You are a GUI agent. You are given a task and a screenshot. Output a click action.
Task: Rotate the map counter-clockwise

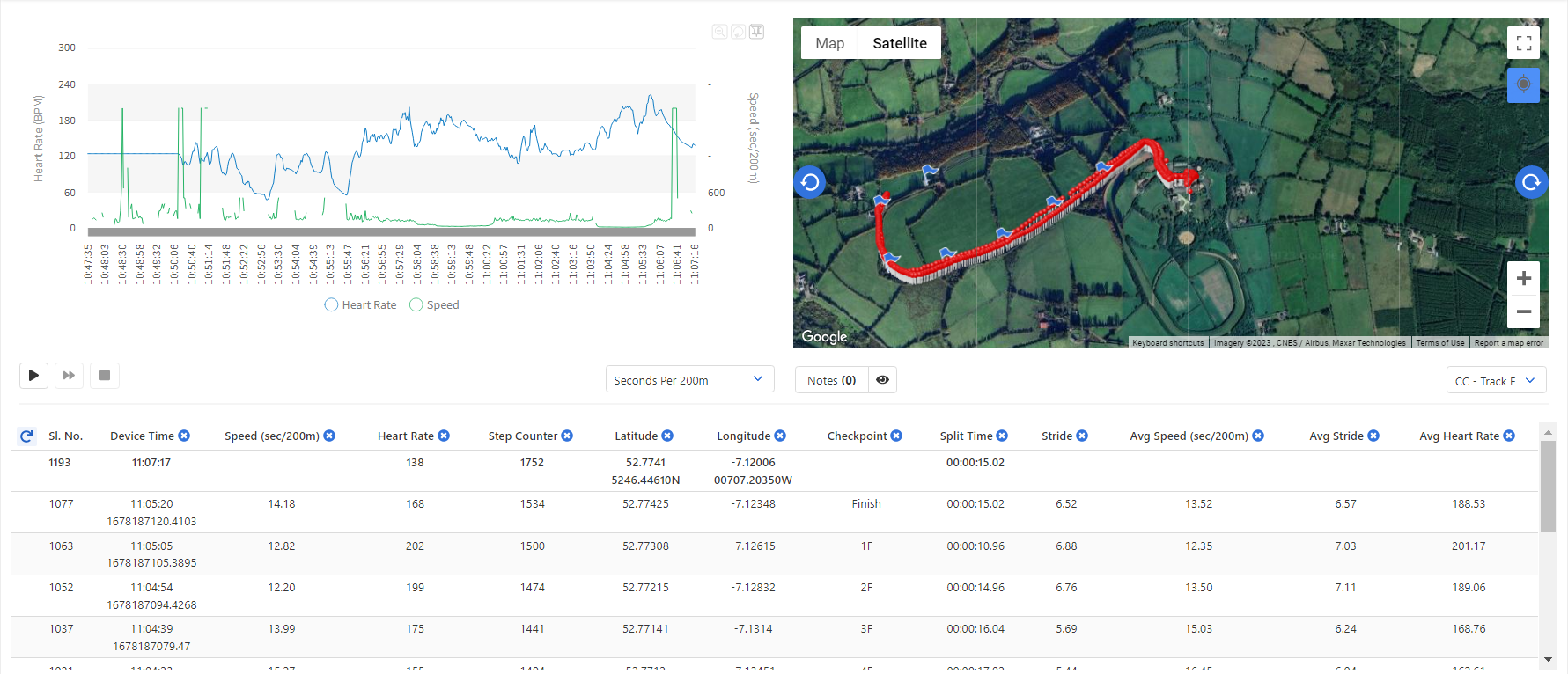click(x=810, y=182)
